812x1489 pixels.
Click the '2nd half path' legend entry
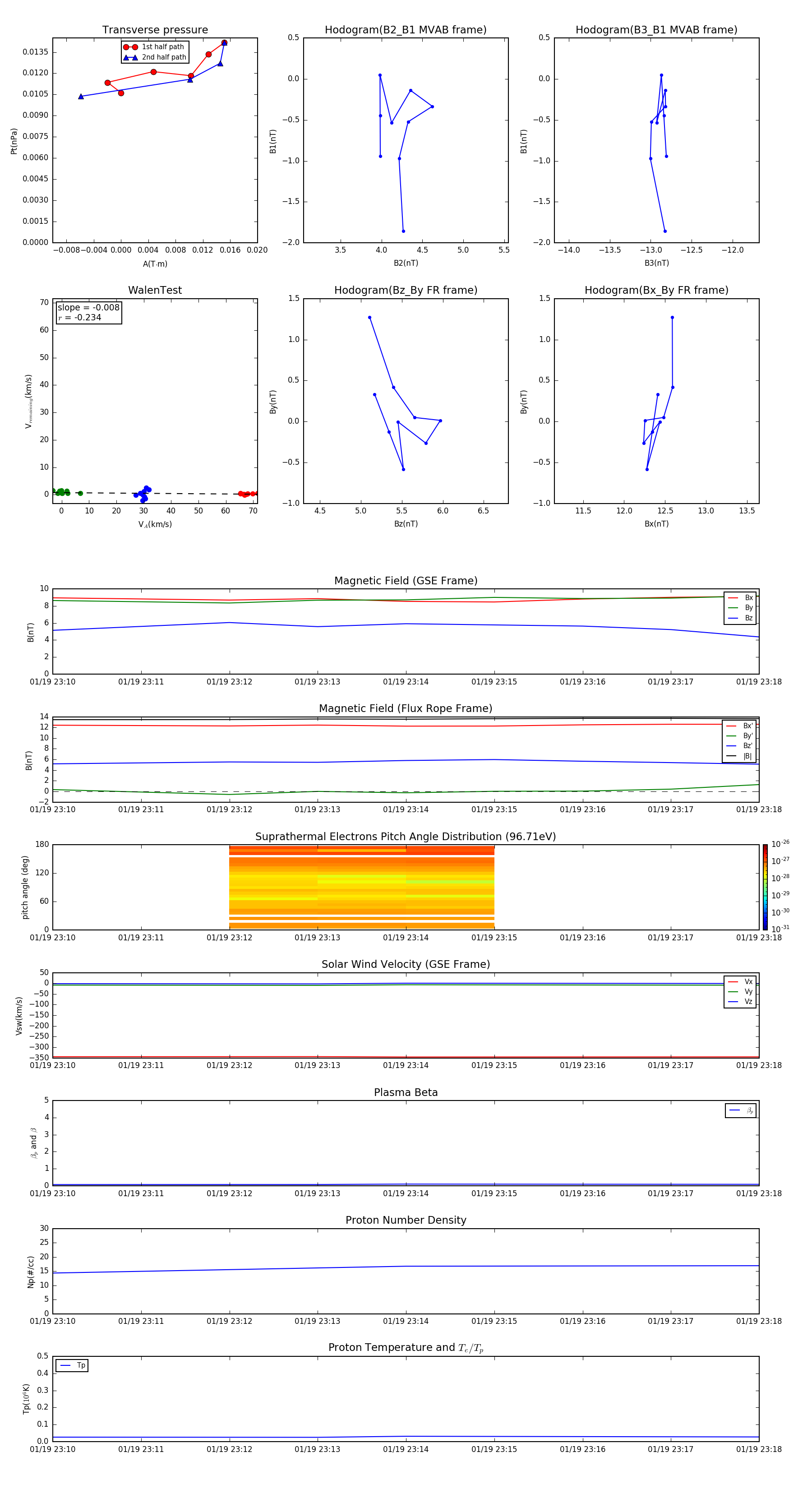(155, 57)
